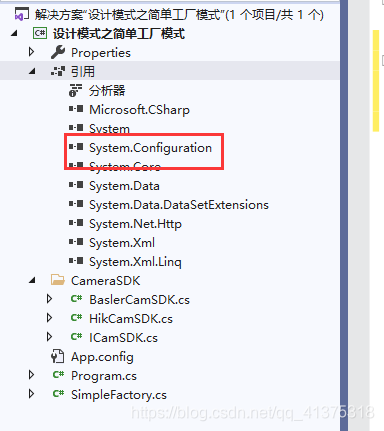This screenshot has height=431, width=384.
Task: Collapse the 设计模式之简单工厂模式 project node
Action: [x=14, y=33]
